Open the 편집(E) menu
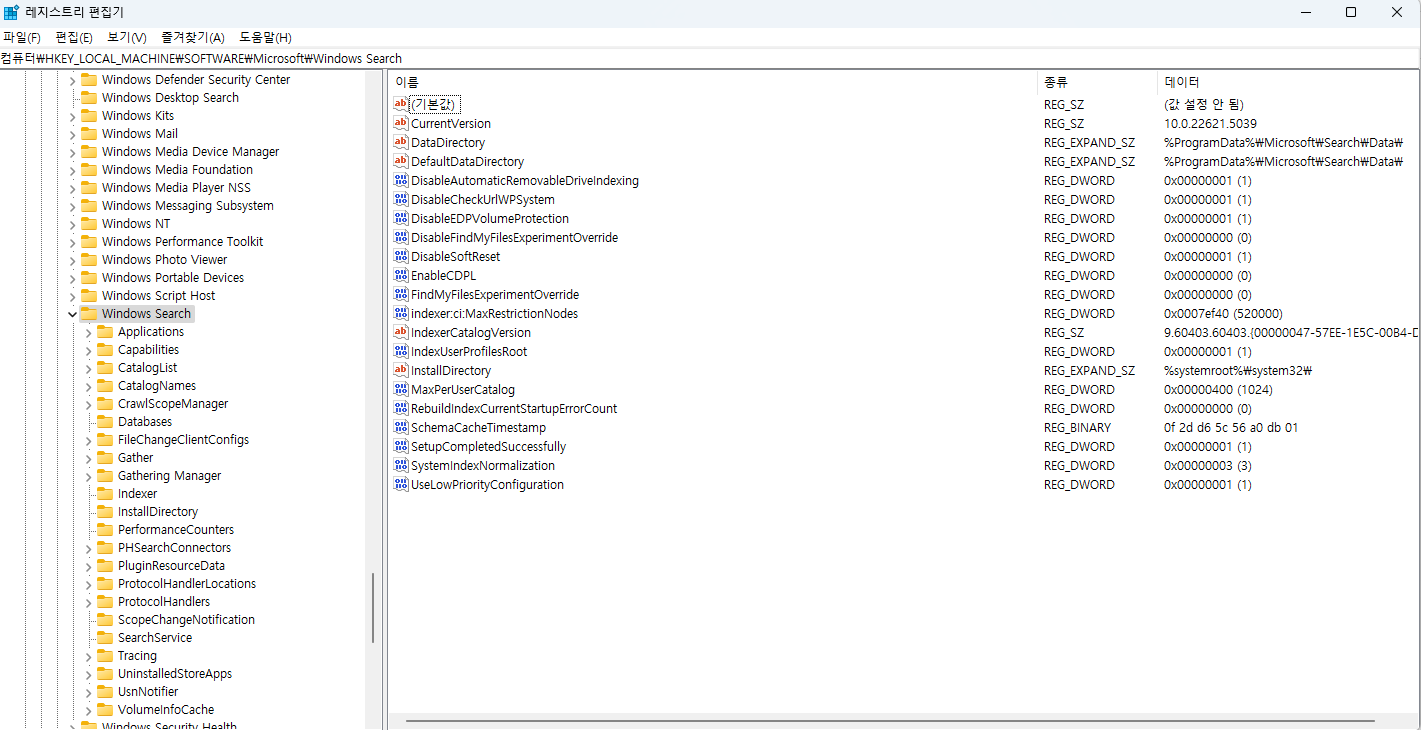 click(x=74, y=37)
